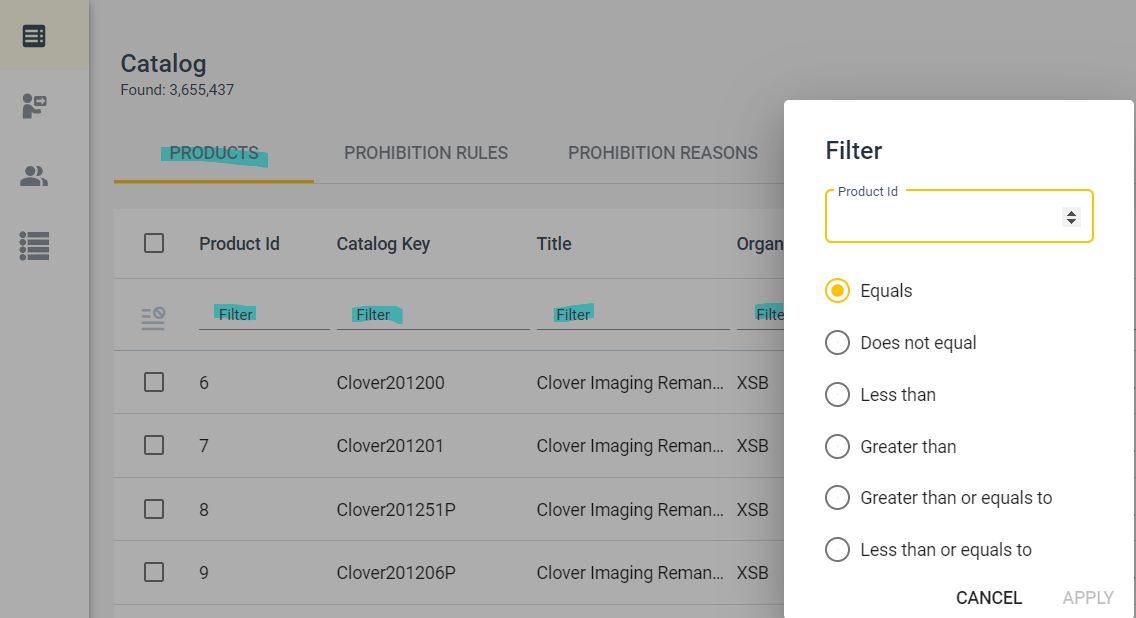Viewport: 1136px width, 618px height.
Task: Select the checkbox beside Clover201201
Action: (x=153, y=446)
